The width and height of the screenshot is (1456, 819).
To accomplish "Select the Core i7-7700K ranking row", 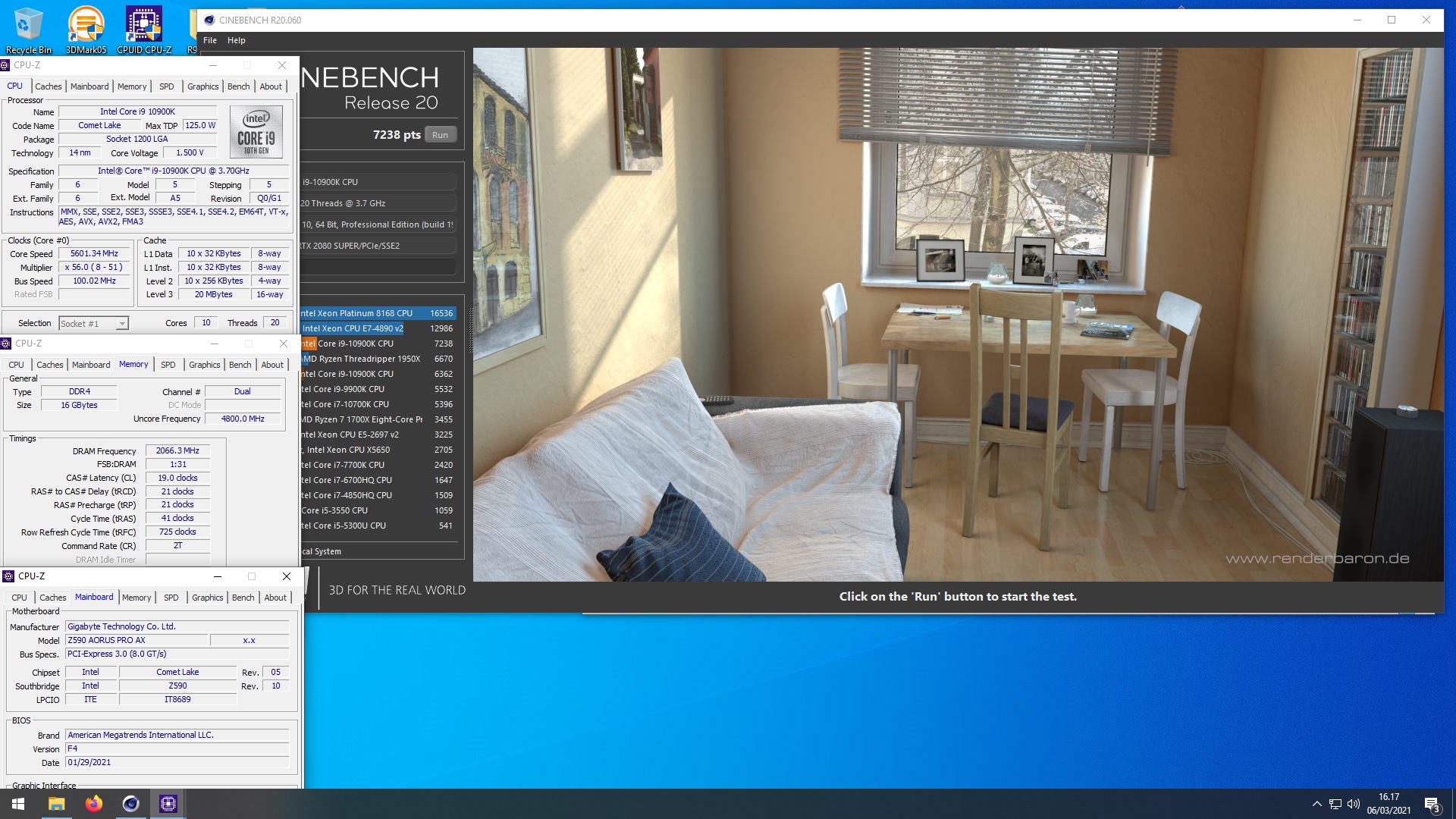I will coord(378,465).
